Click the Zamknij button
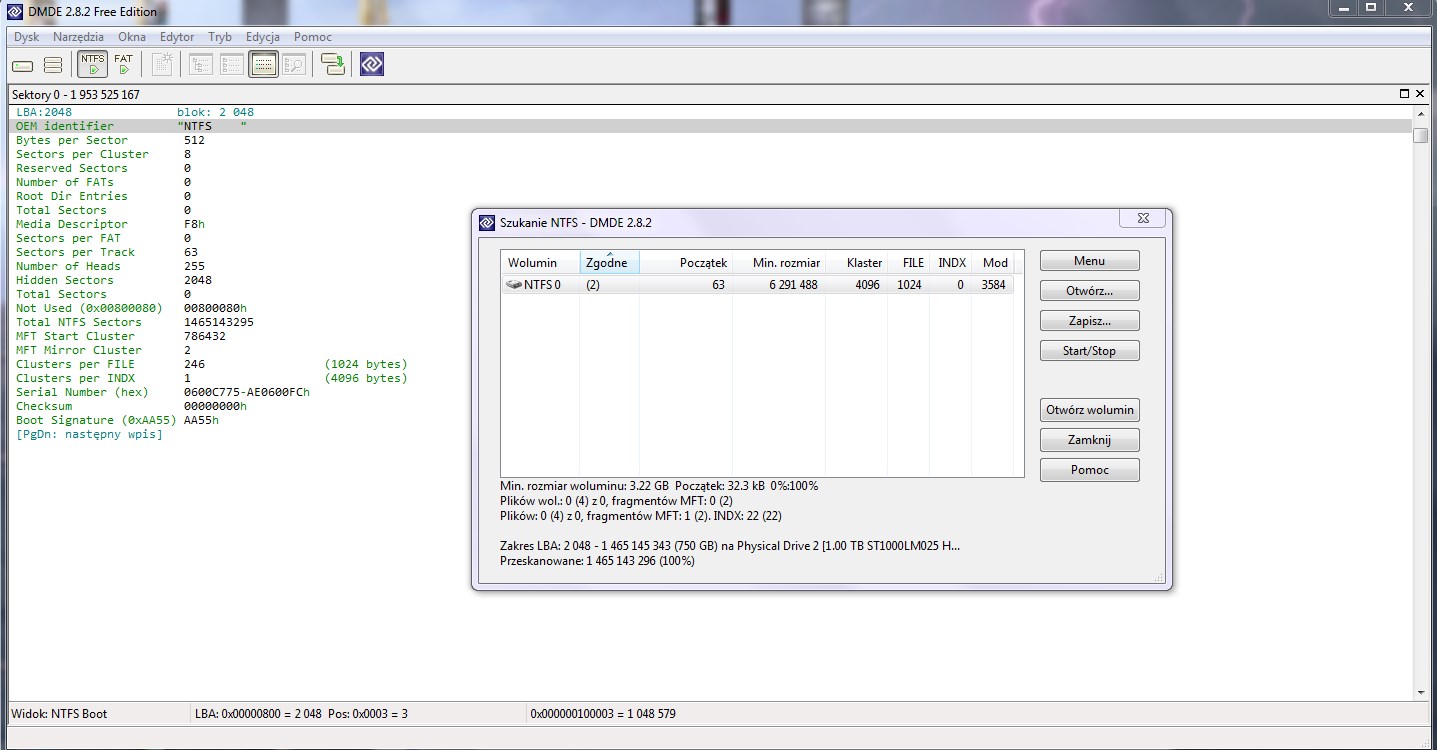The image size is (1437, 750). coord(1090,440)
